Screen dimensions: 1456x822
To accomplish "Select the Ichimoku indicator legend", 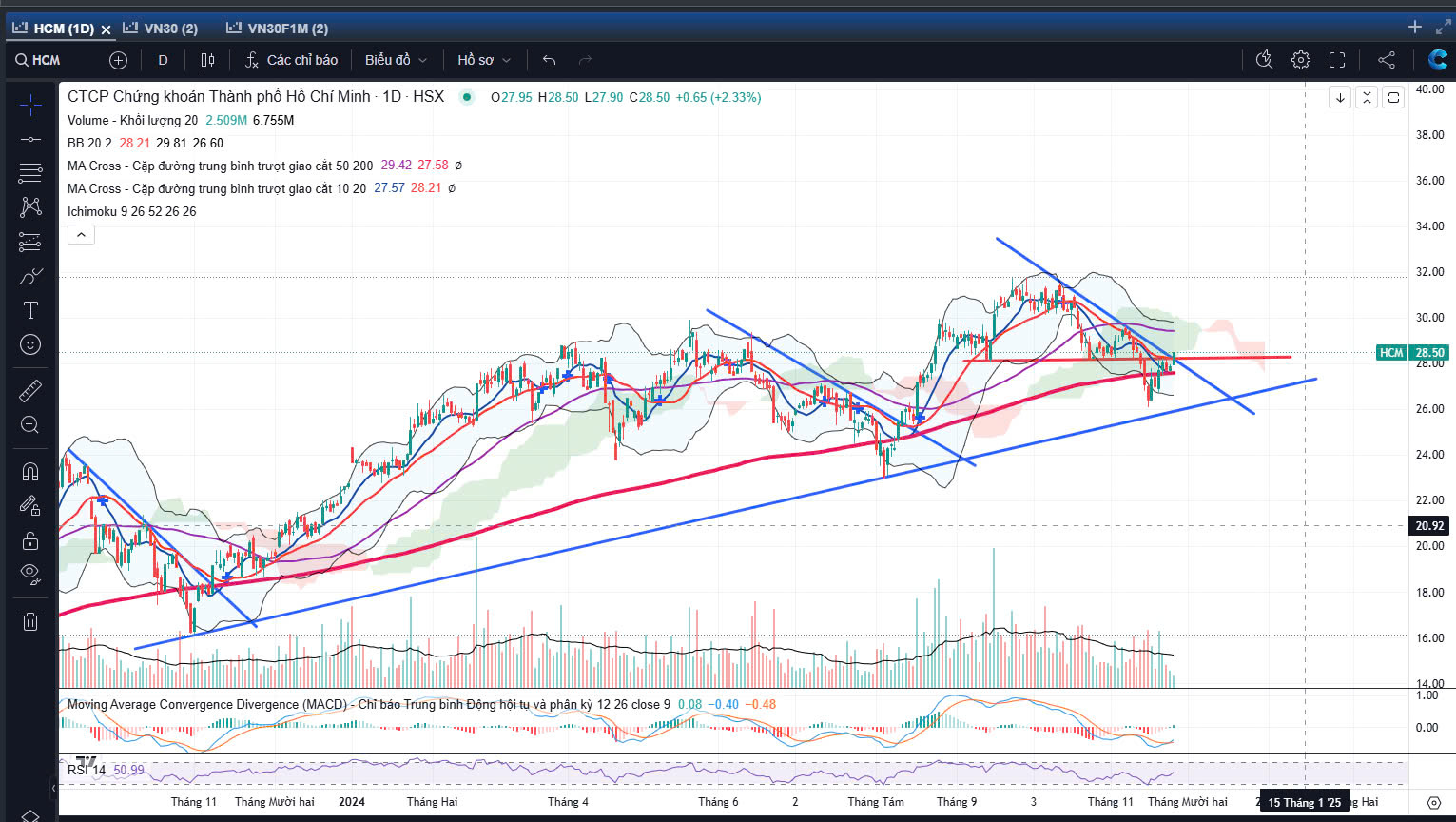I will coord(131,211).
